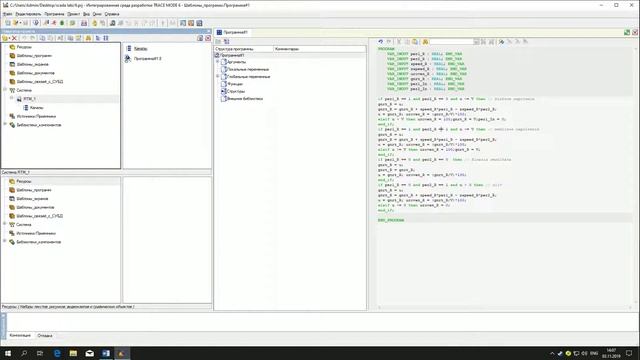
Task: Click green icon at program window top right
Action: point(627,32)
